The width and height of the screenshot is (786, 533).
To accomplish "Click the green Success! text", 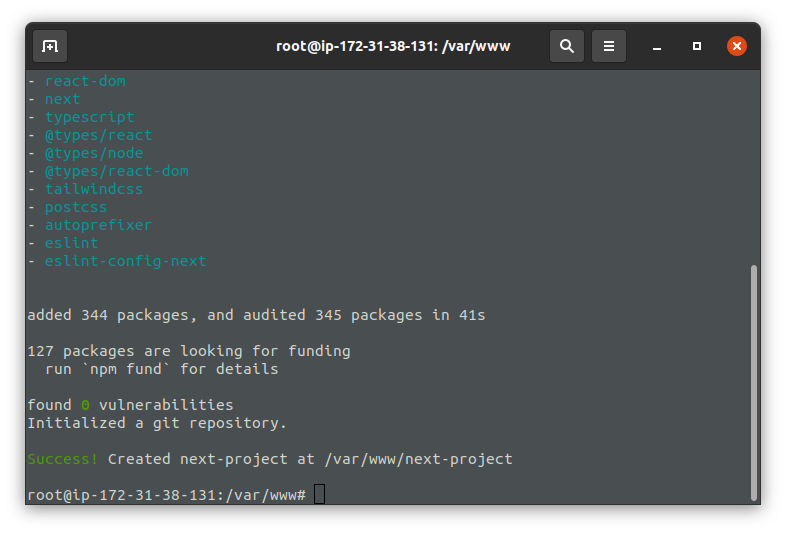I will pos(62,459).
